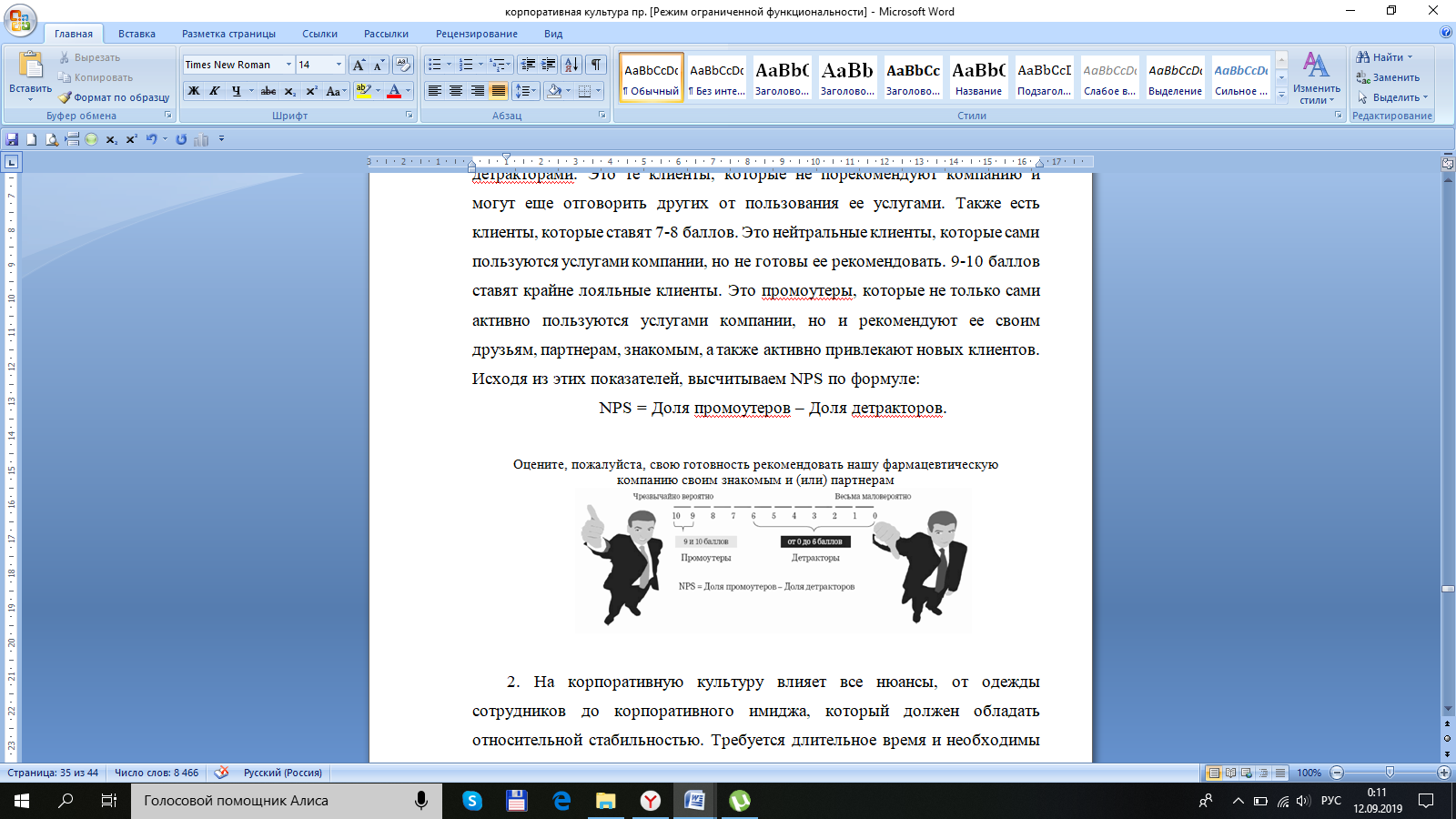This screenshot has width=1456, height=819.
Task: Redo action in quick access toolbar
Action: (181, 139)
